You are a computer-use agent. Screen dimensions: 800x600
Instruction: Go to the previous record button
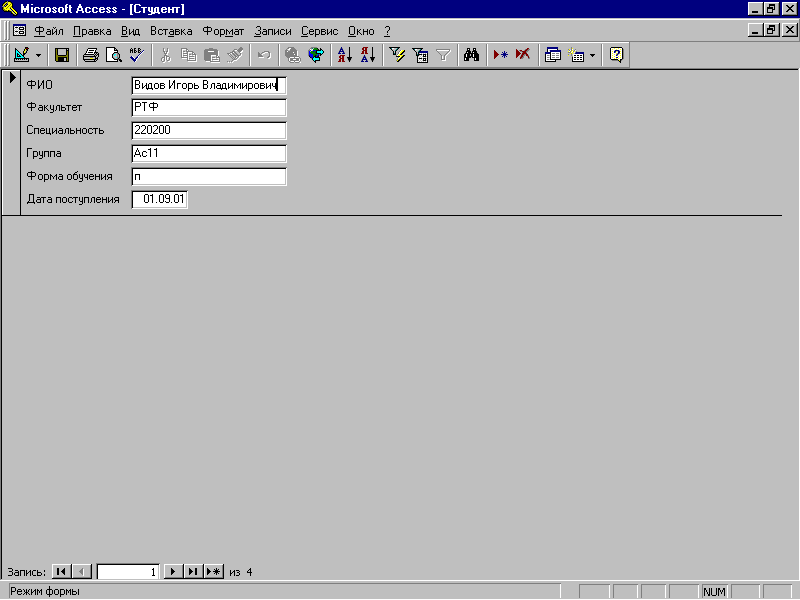[82, 571]
